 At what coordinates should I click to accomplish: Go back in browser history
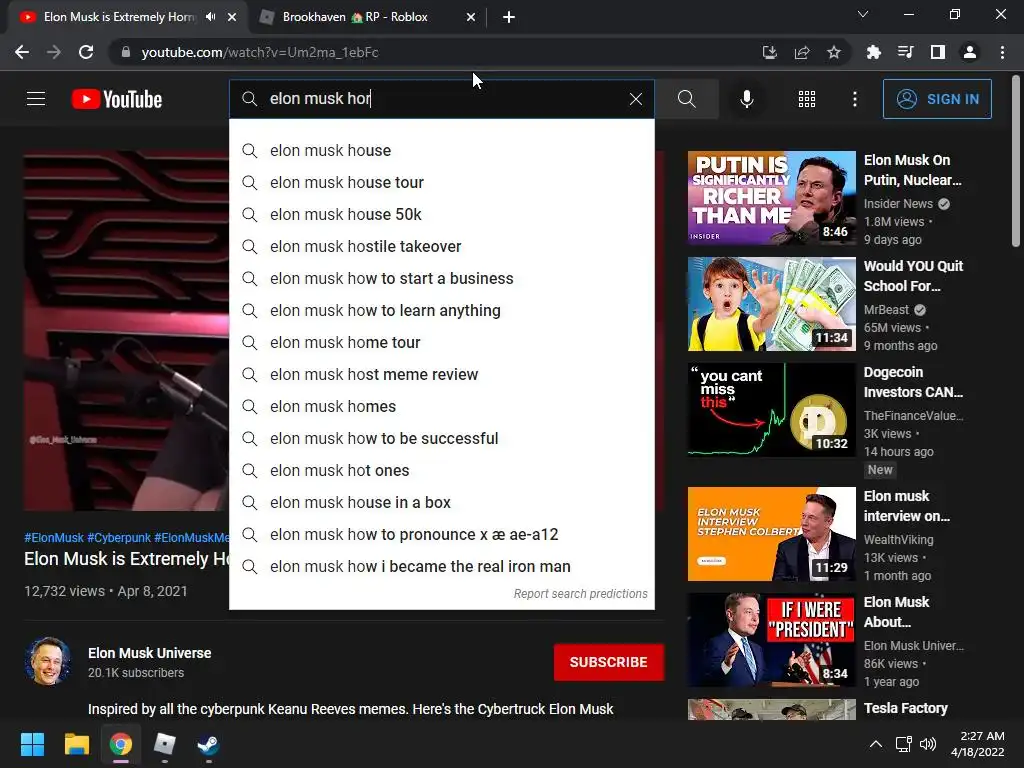click(x=22, y=52)
